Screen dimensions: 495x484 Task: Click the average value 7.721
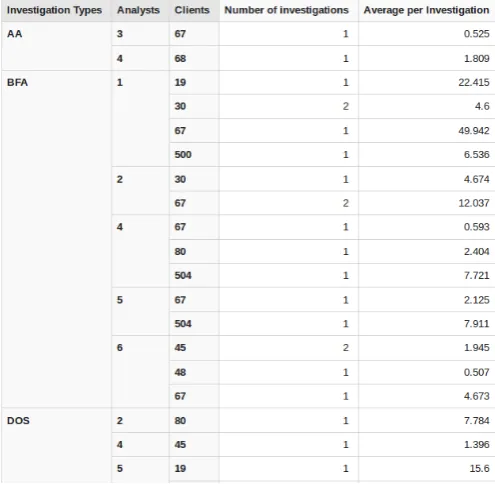pyautogui.click(x=477, y=276)
